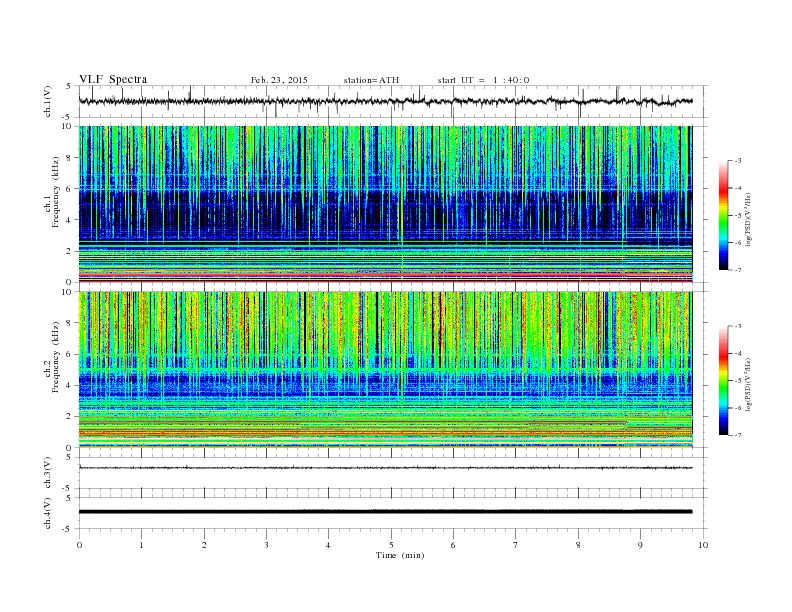Click the "station=ATH" header label
This screenshot has width=792, height=612.
[x=371, y=80]
